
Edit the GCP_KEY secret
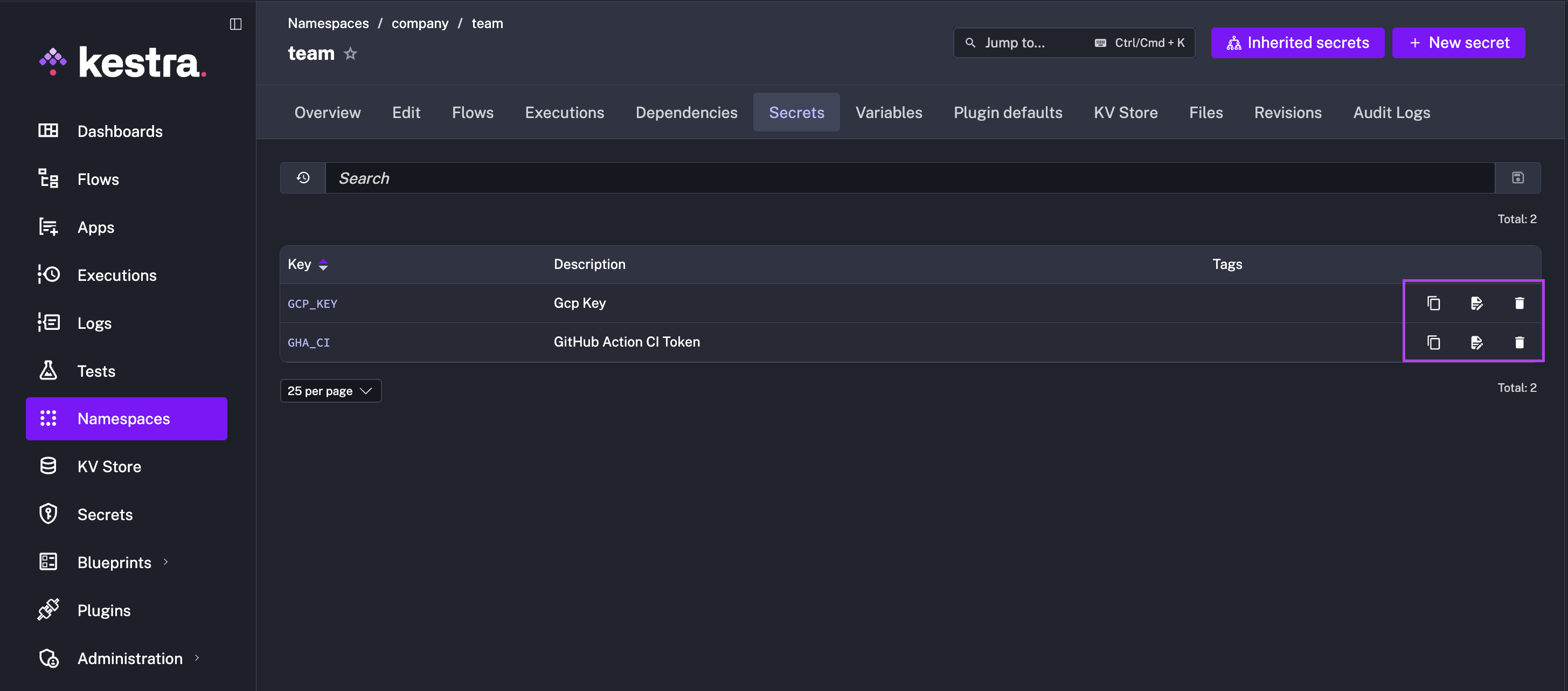(x=1476, y=303)
